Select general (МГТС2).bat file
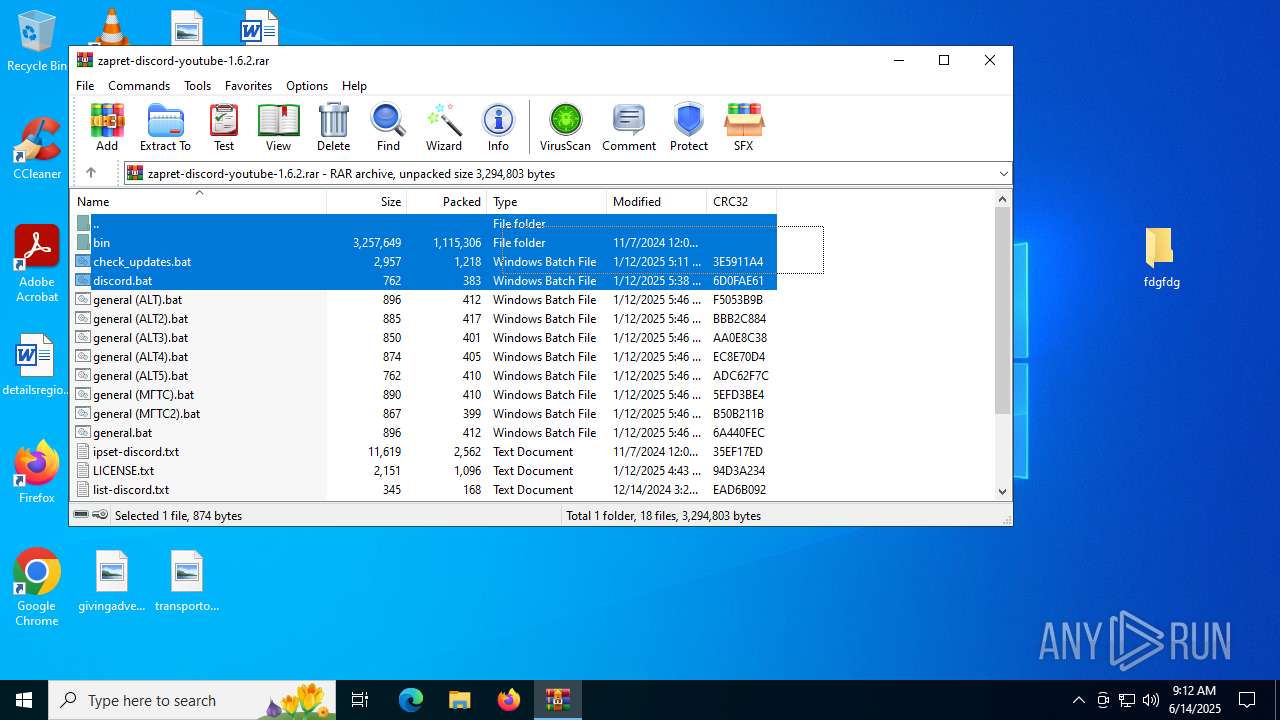This screenshot has width=1280, height=720. click(x=424, y=414)
